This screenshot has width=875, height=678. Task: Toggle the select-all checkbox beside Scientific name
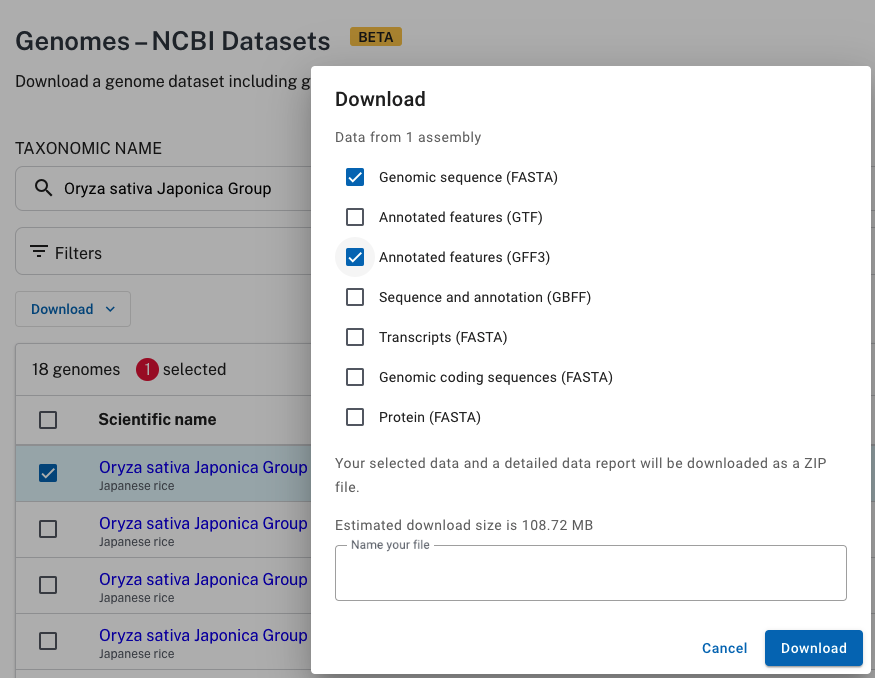click(48, 420)
